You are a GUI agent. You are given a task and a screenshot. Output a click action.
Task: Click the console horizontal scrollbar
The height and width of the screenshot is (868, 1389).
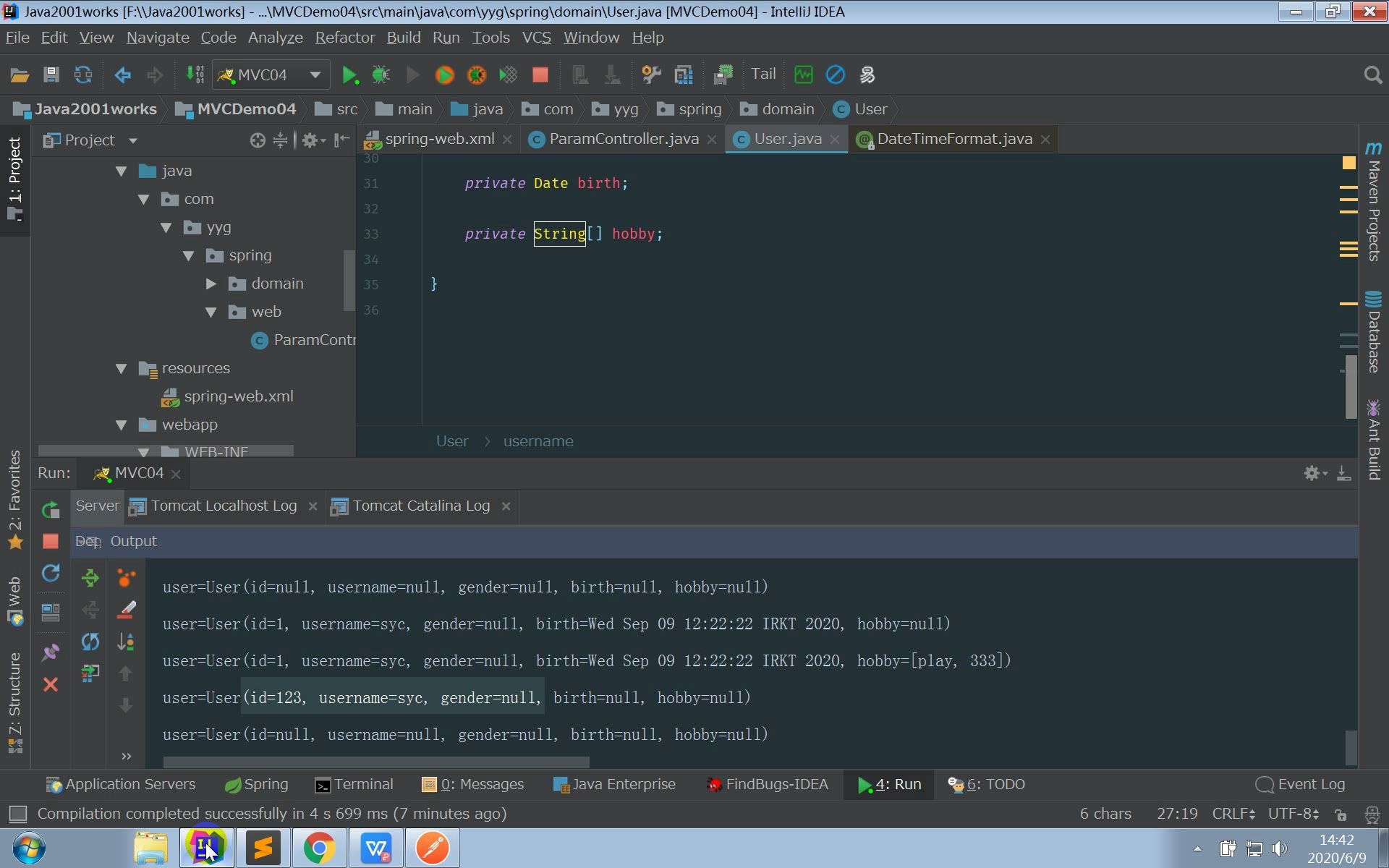(x=376, y=762)
